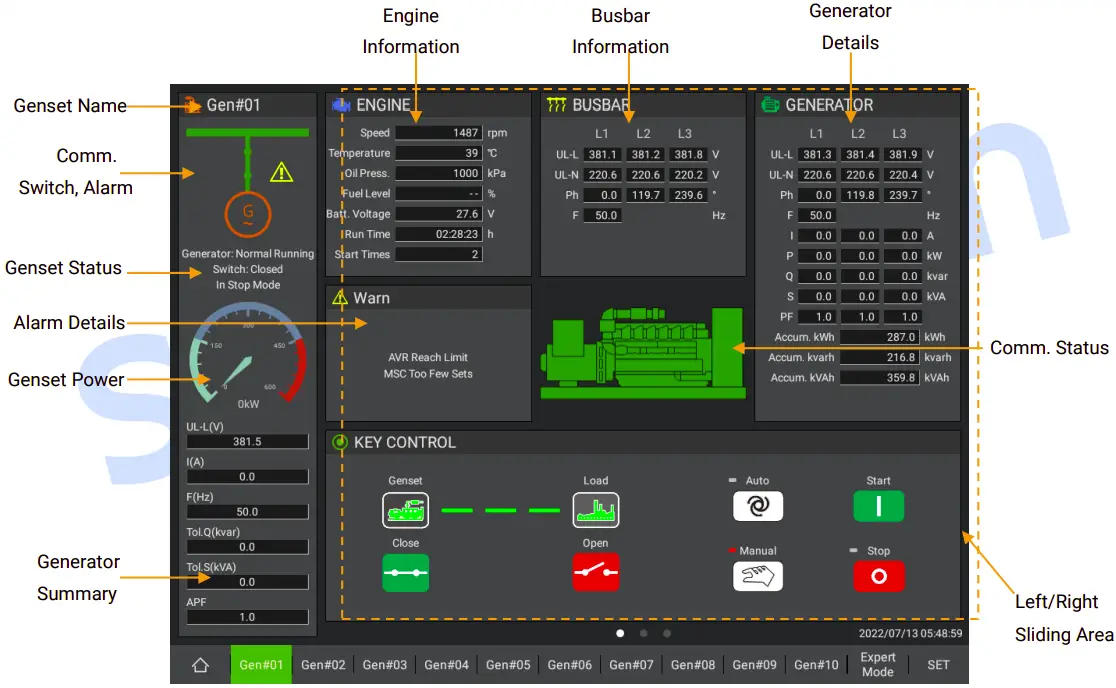Open the Gen#06 tab

click(569, 664)
